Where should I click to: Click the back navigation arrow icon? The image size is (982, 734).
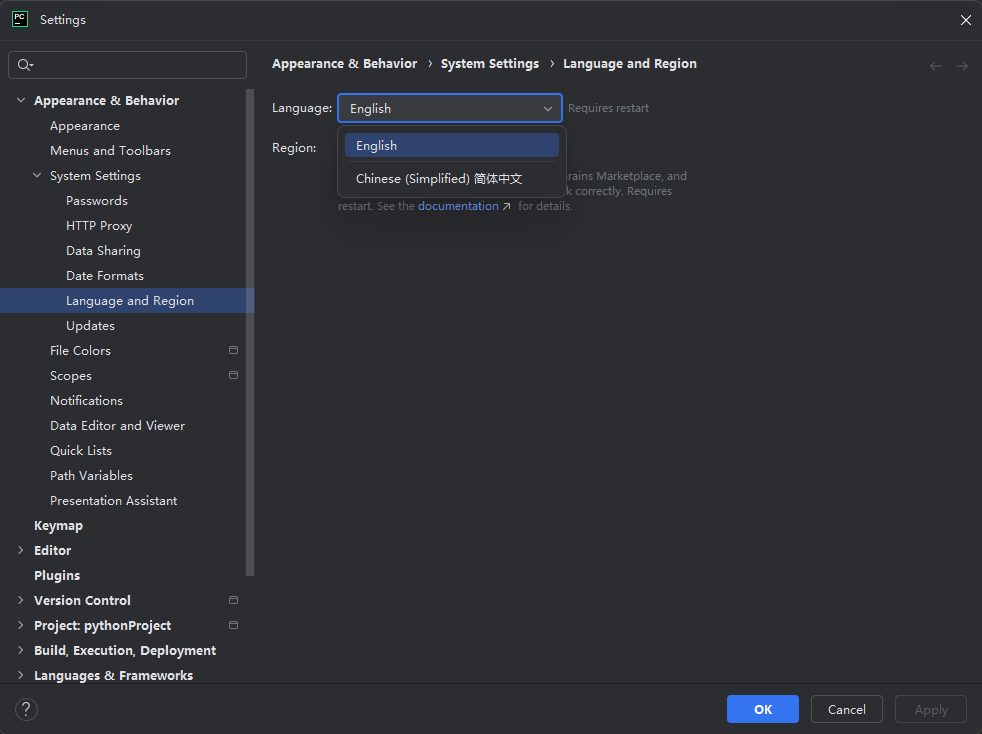point(936,66)
